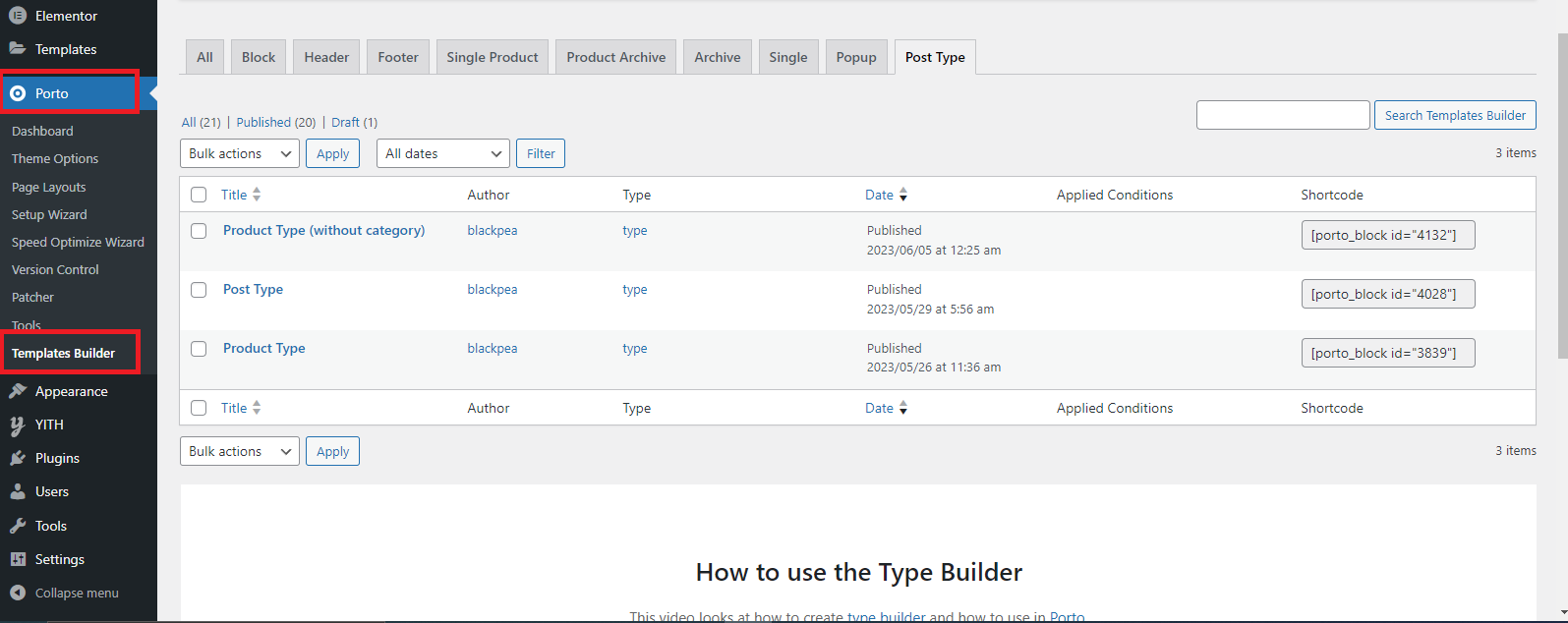Viewport: 1568px width, 623px height.
Task: Click the YITH icon in sidebar
Action: [x=18, y=425]
